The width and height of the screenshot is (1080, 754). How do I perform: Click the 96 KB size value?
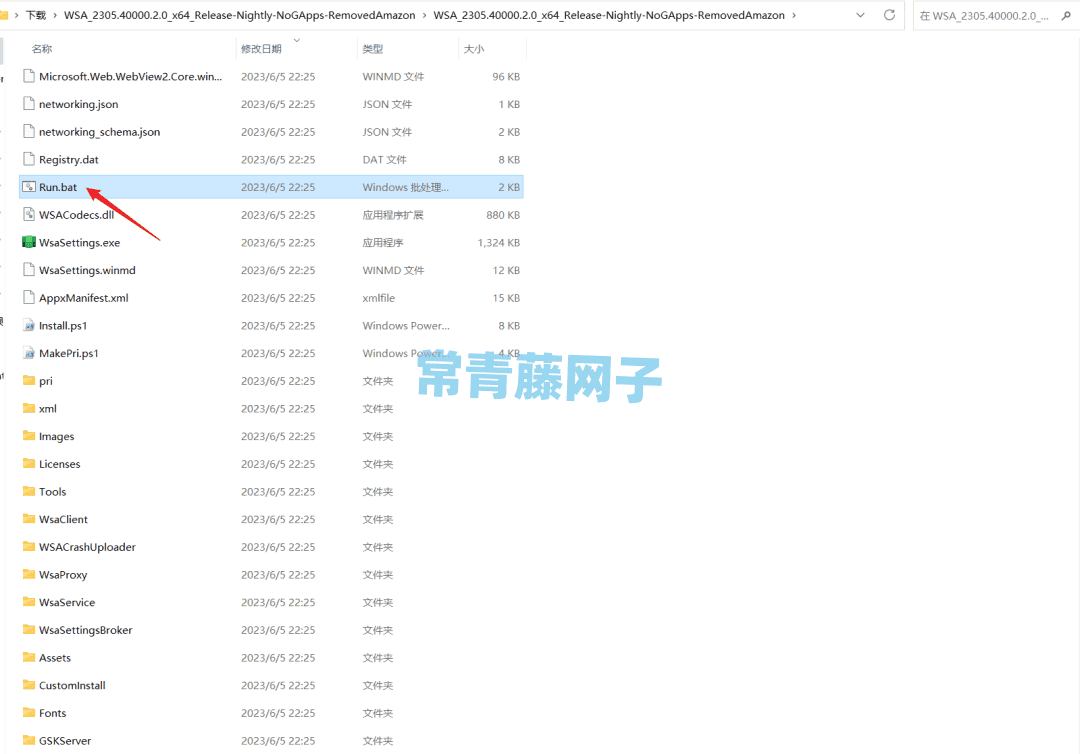click(506, 76)
